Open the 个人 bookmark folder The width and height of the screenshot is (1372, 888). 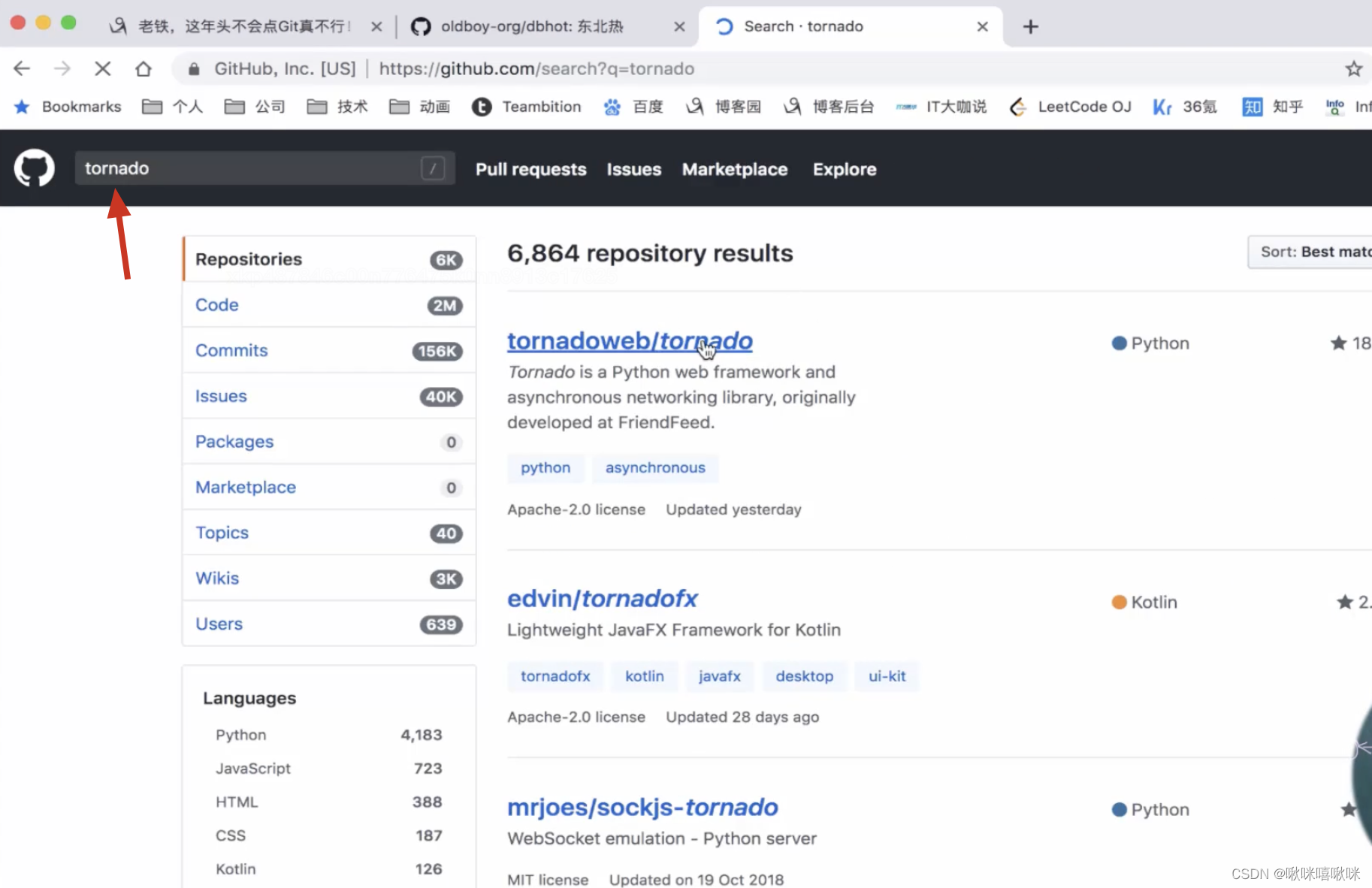pos(173,107)
